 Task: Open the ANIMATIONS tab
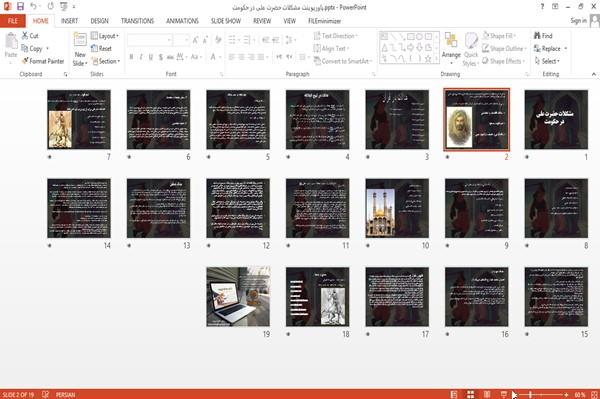pos(182,21)
